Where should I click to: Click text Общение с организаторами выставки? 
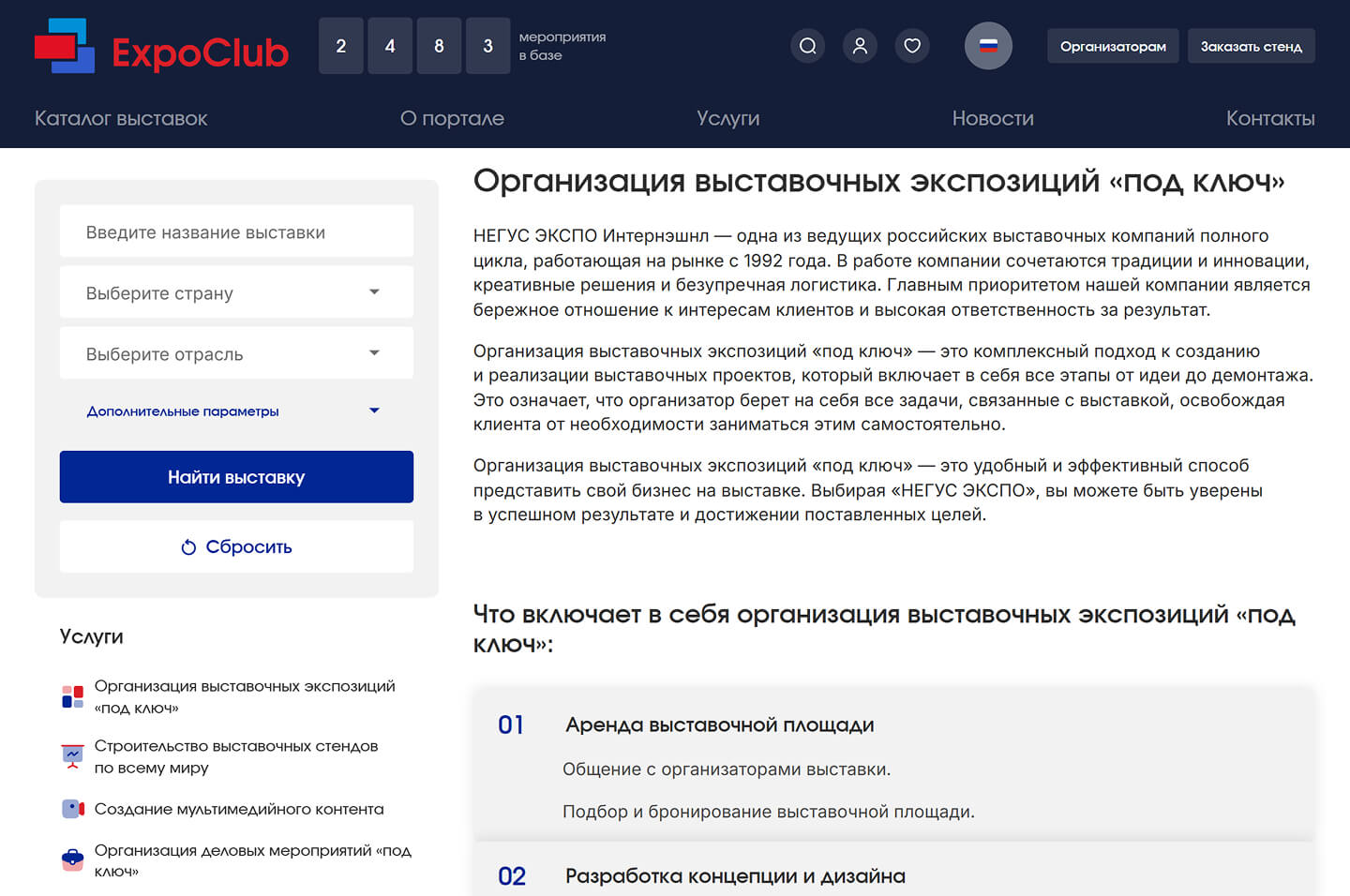click(727, 769)
